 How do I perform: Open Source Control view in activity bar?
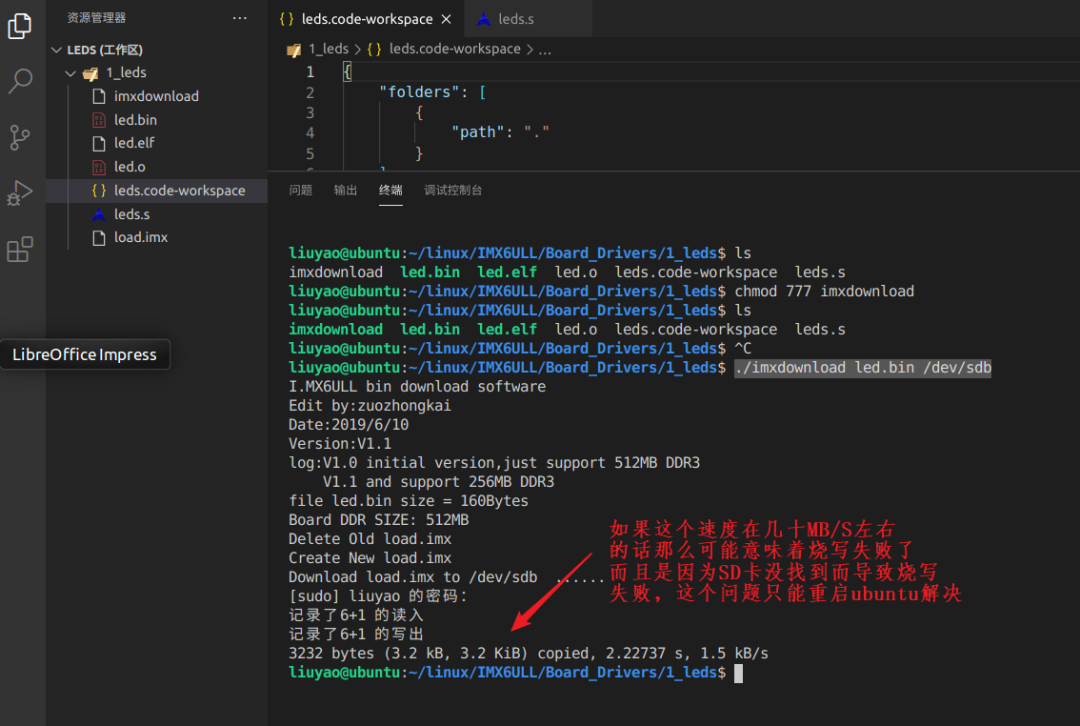(x=20, y=137)
